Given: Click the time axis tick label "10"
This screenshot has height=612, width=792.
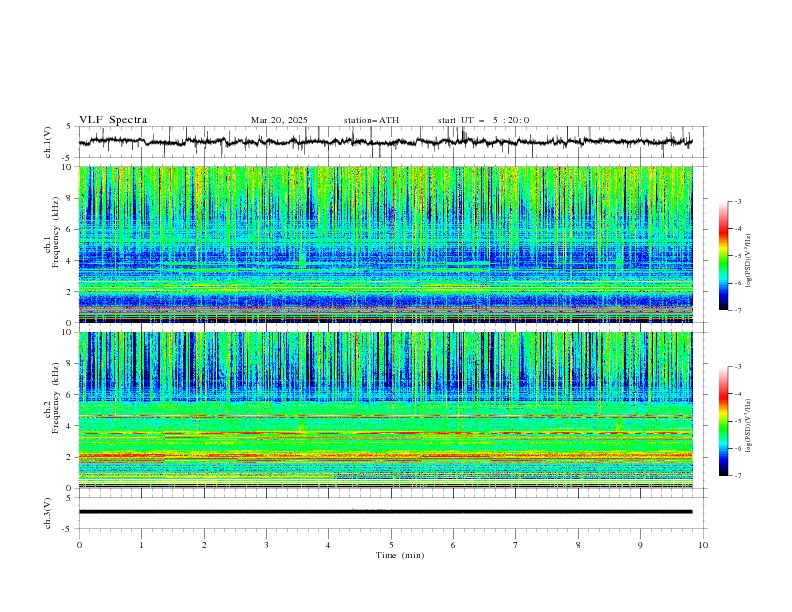Looking at the screenshot, I should [x=703, y=545].
